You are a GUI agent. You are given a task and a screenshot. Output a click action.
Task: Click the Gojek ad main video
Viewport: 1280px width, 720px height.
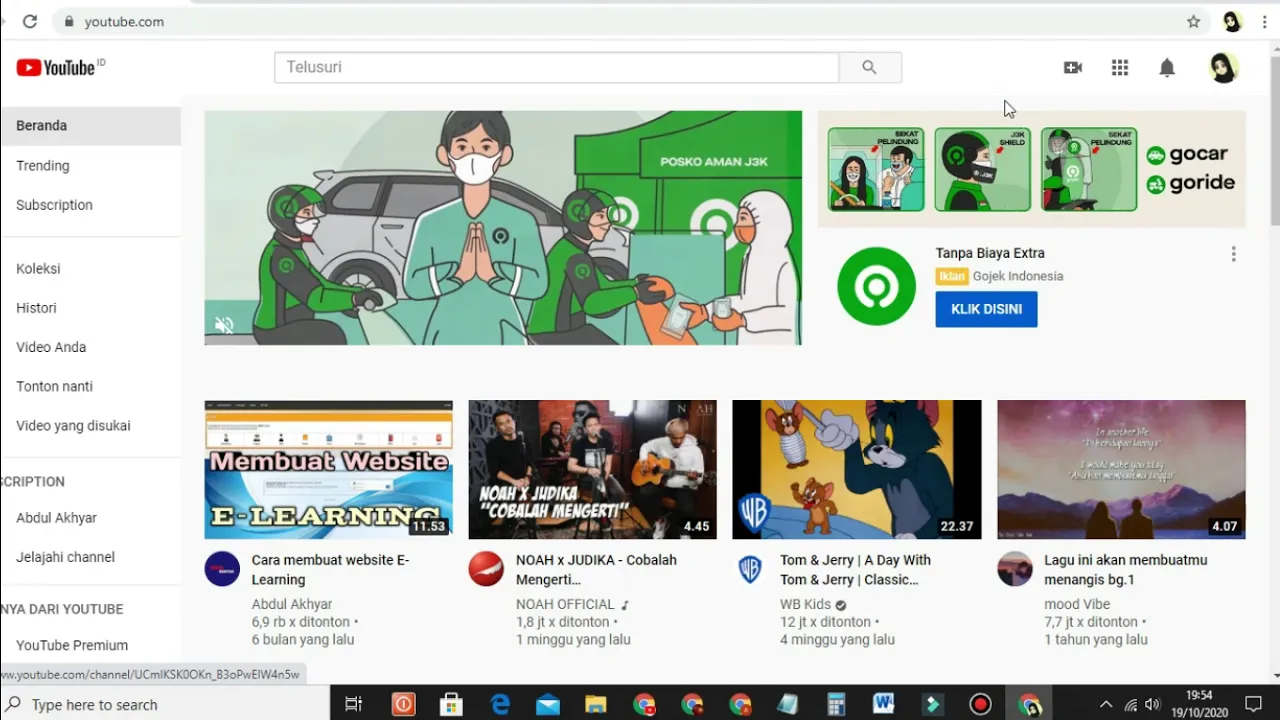pos(503,228)
